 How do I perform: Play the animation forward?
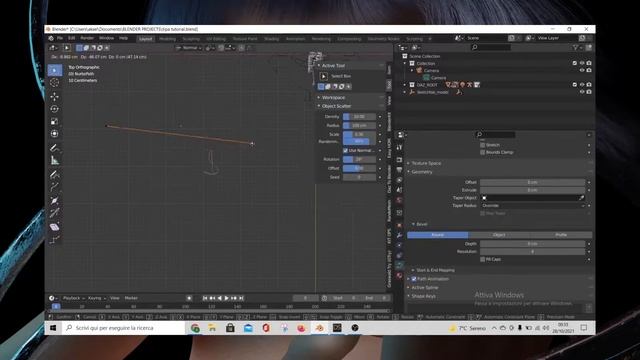[227, 298]
